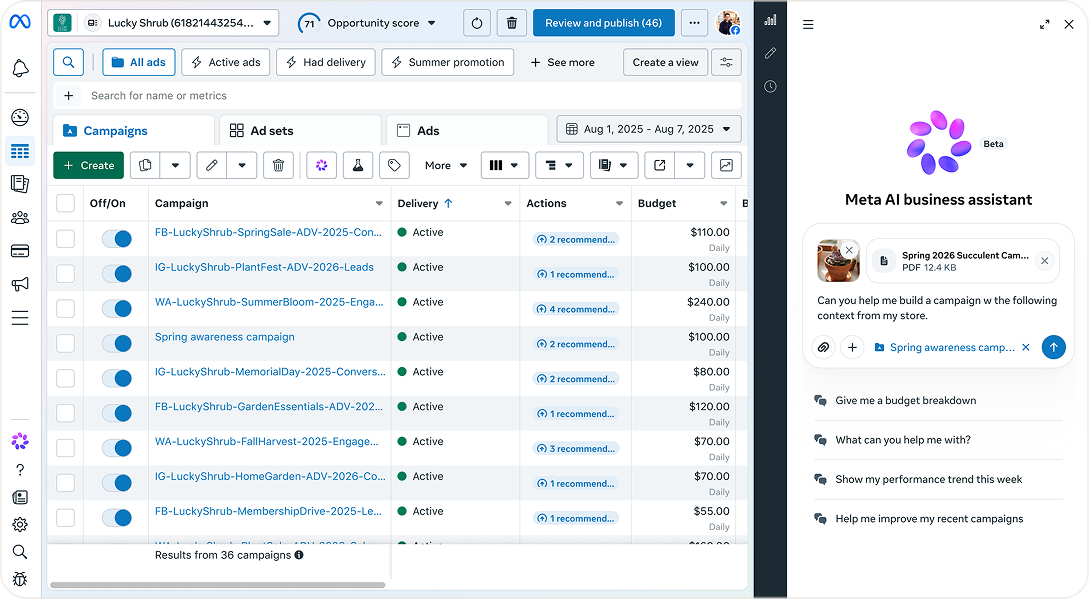The image size is (1089, 599).
Task: Open account overview gauge icon
Action: [x=20, y=117]
